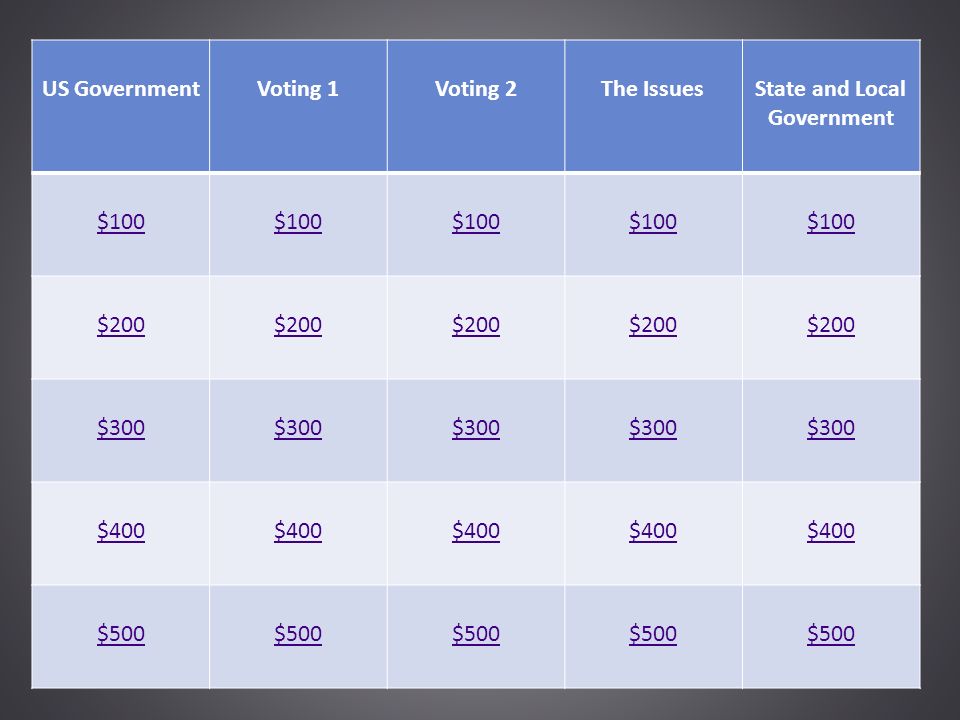
Task: Pick $200 in State and Local Government
Action: coord(831,324)
